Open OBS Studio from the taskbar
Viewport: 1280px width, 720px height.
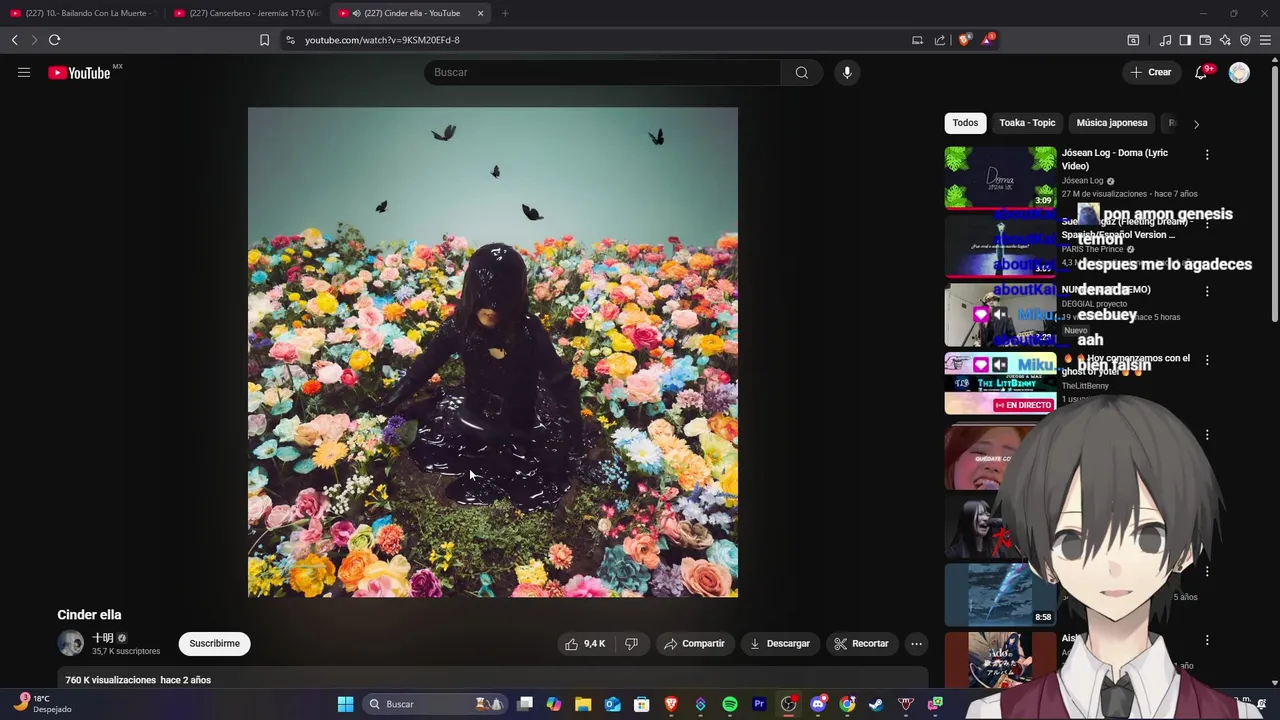788,704
